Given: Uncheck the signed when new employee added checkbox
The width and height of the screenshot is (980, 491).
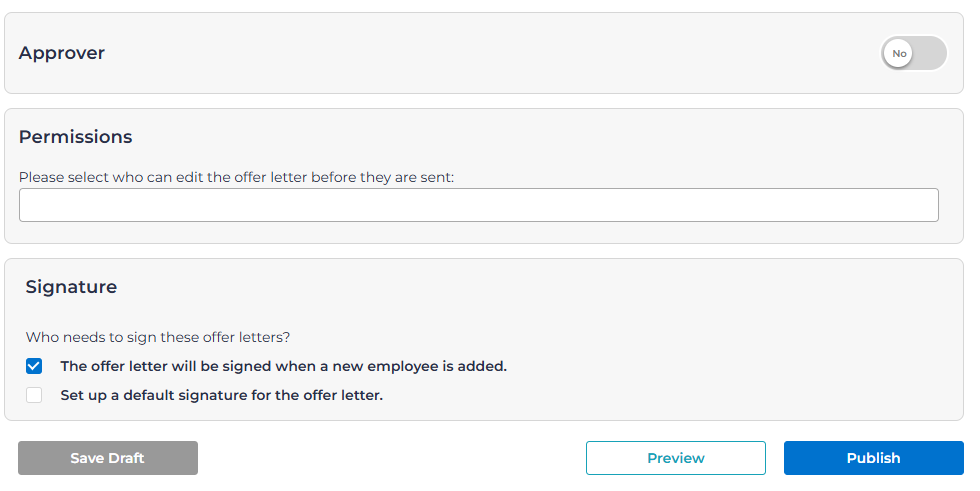Looking at the screenshot, I should [x=34, y=366].
